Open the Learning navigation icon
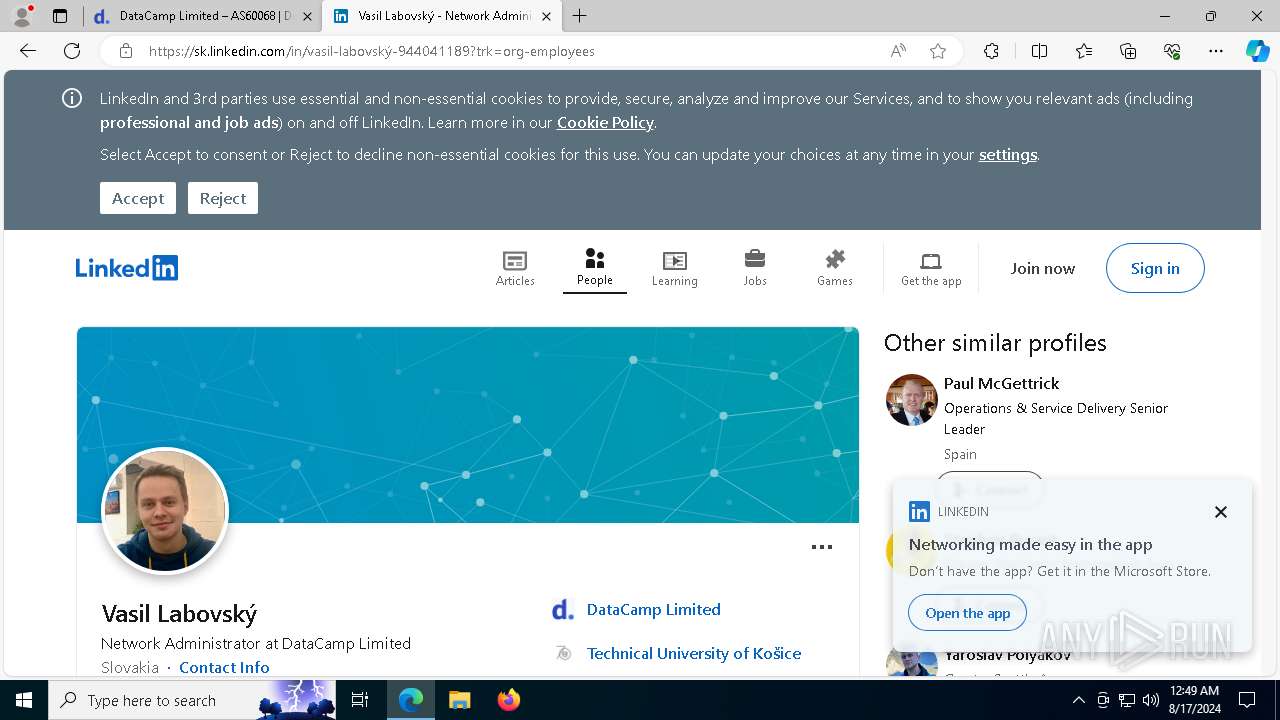 click(x=675, y=268)
